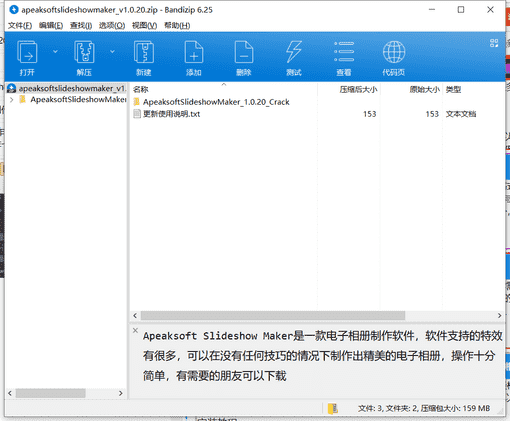The height and width of the screenshot is (421, 510).
Task: Select the ApeakSoftSlideshowMaker tree folder label
Action: coord(78,99)
